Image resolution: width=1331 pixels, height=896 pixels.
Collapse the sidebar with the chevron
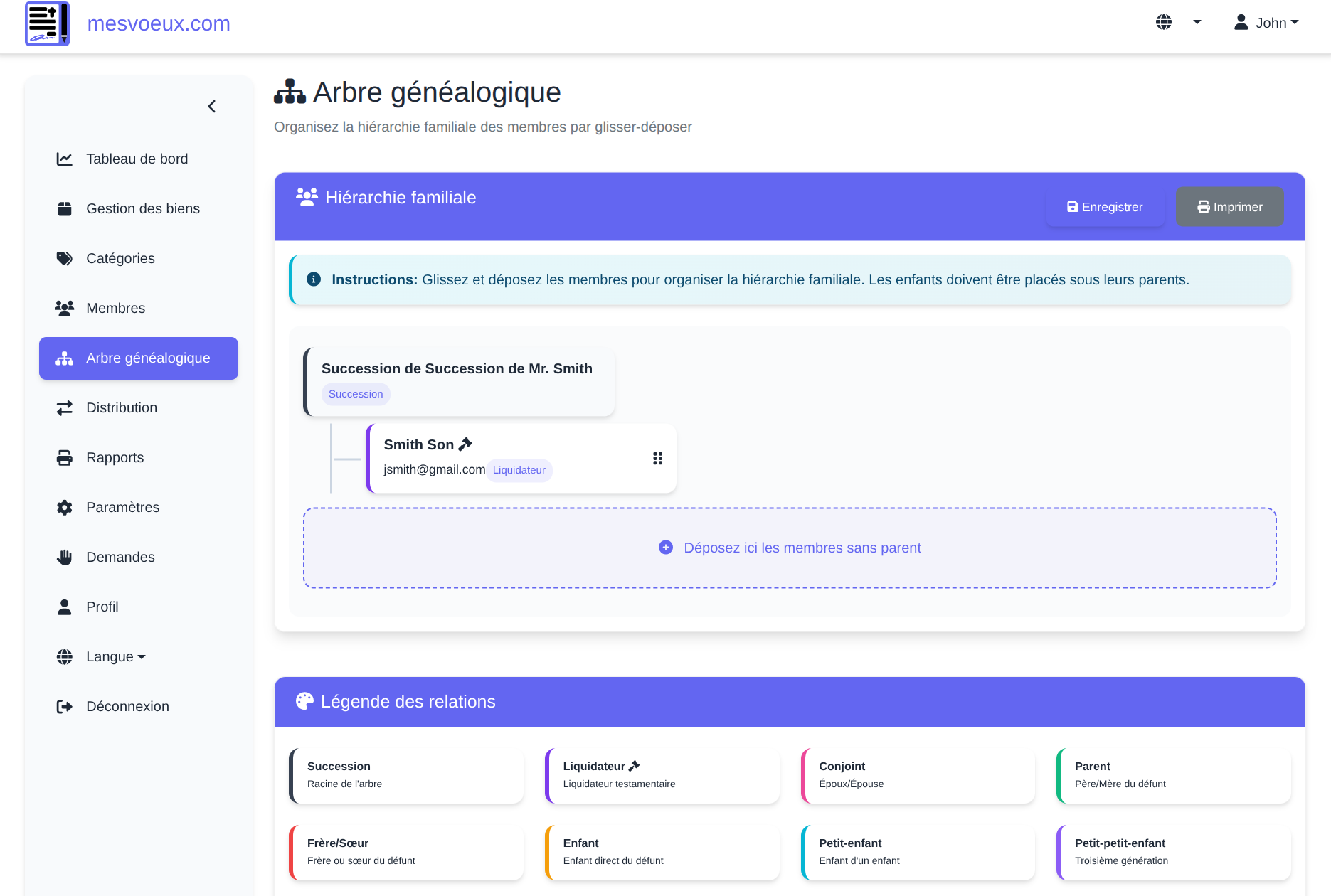[211, 106]
